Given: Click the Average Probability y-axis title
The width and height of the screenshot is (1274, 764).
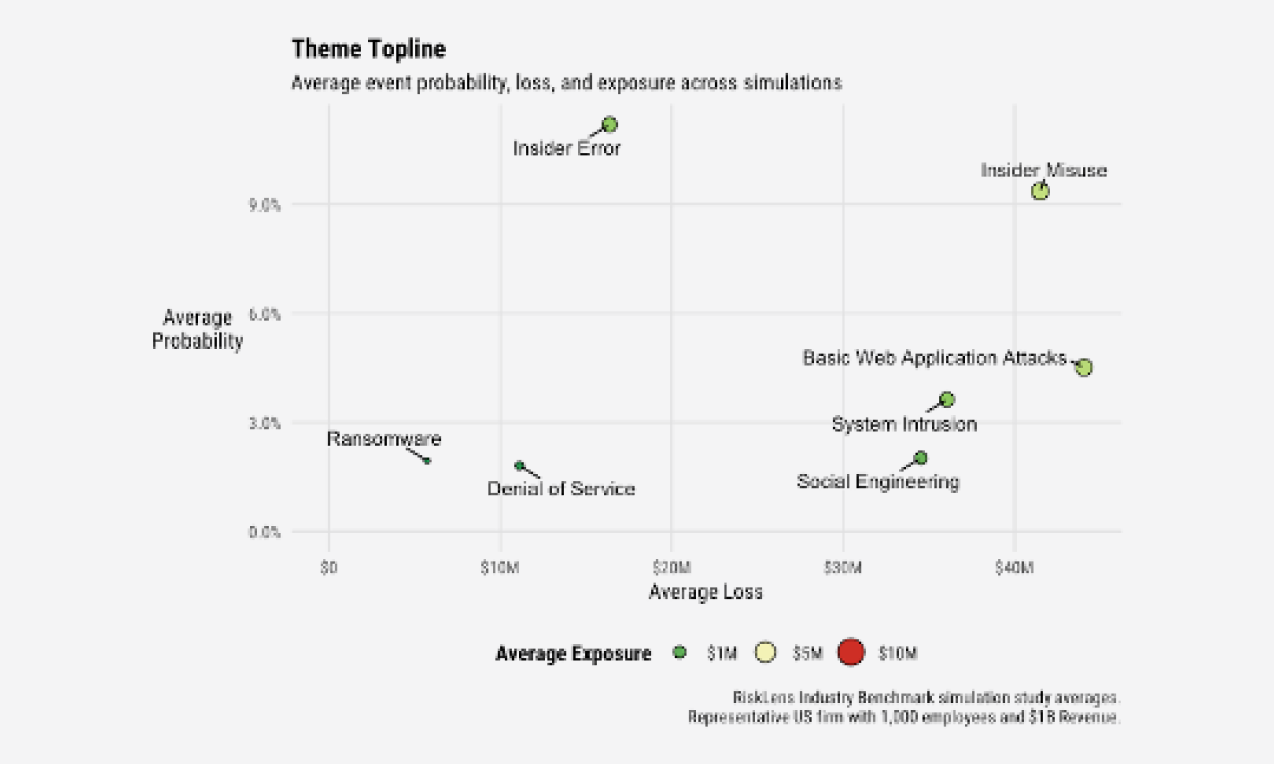Looking at the screenshot, I should point(198,329).
